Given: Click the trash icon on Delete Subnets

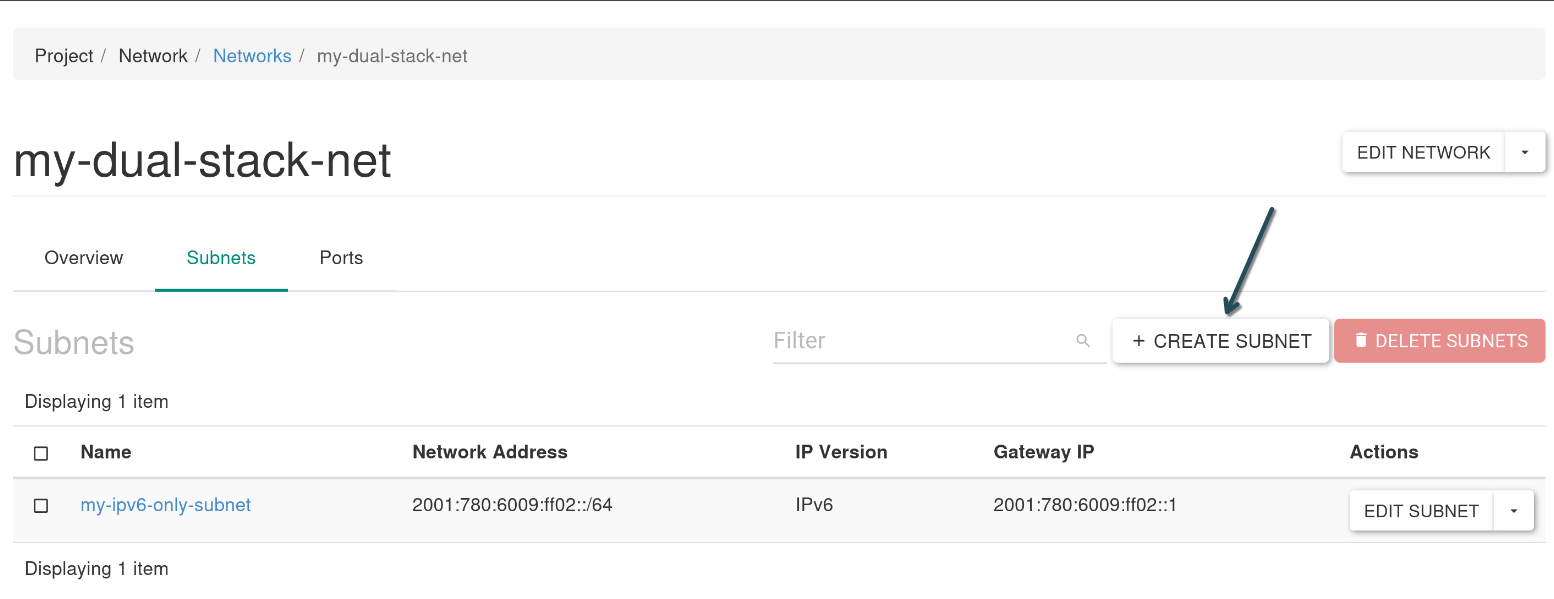Looking at the screenshot, I should coord(1360,340).
